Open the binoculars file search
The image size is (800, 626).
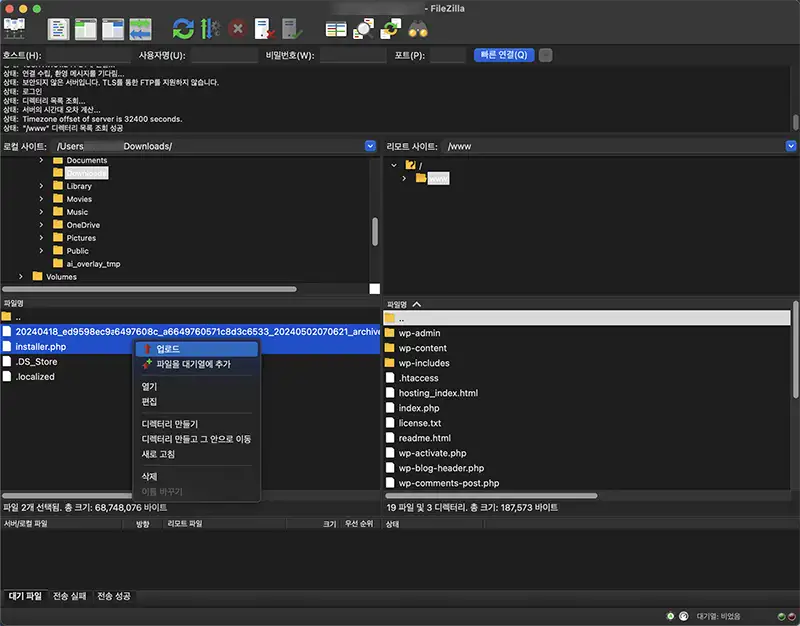click(418, 29)
